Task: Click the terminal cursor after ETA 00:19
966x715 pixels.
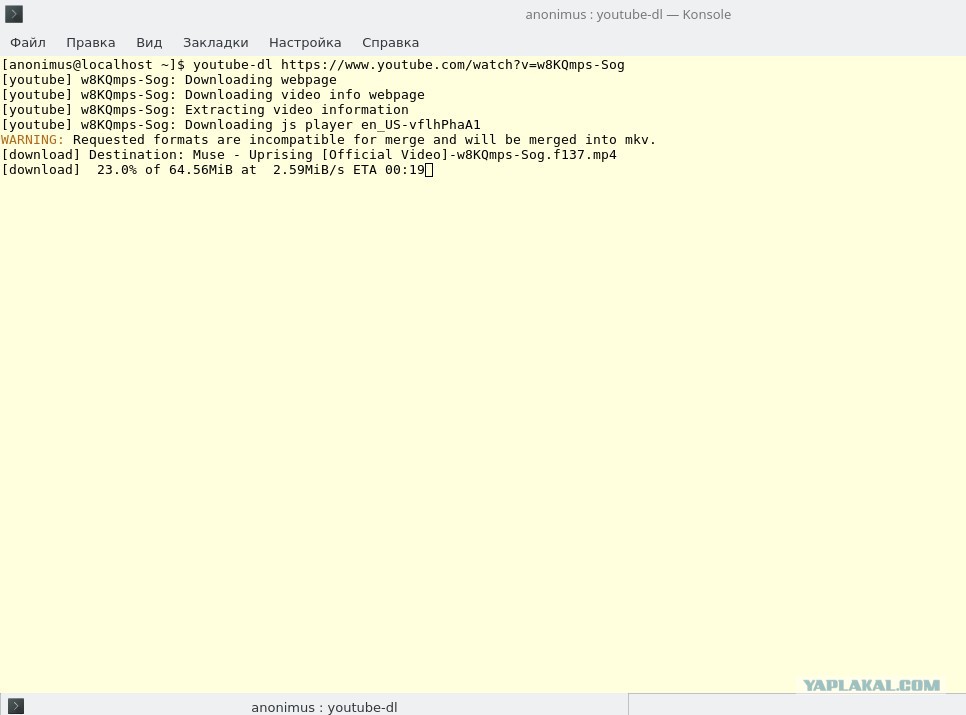Action: 429,170
